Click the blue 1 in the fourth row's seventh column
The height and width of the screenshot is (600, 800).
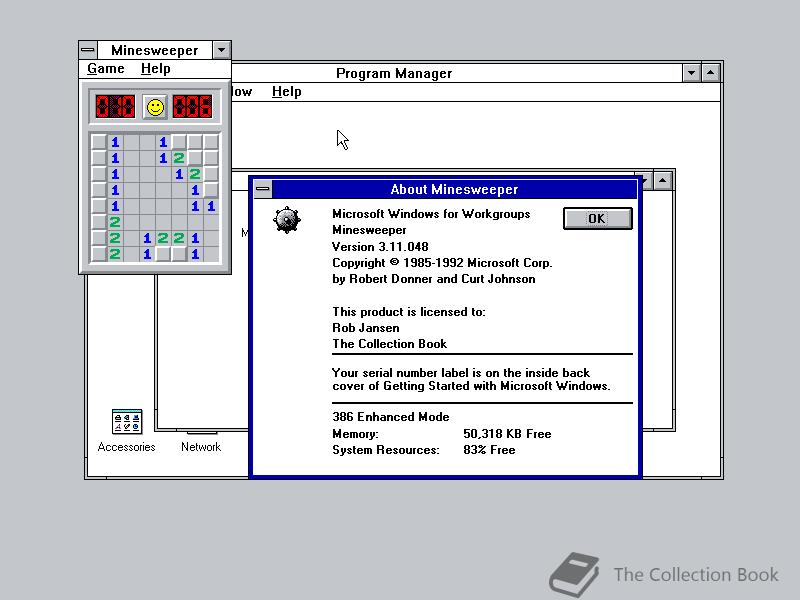pos(195,190)
